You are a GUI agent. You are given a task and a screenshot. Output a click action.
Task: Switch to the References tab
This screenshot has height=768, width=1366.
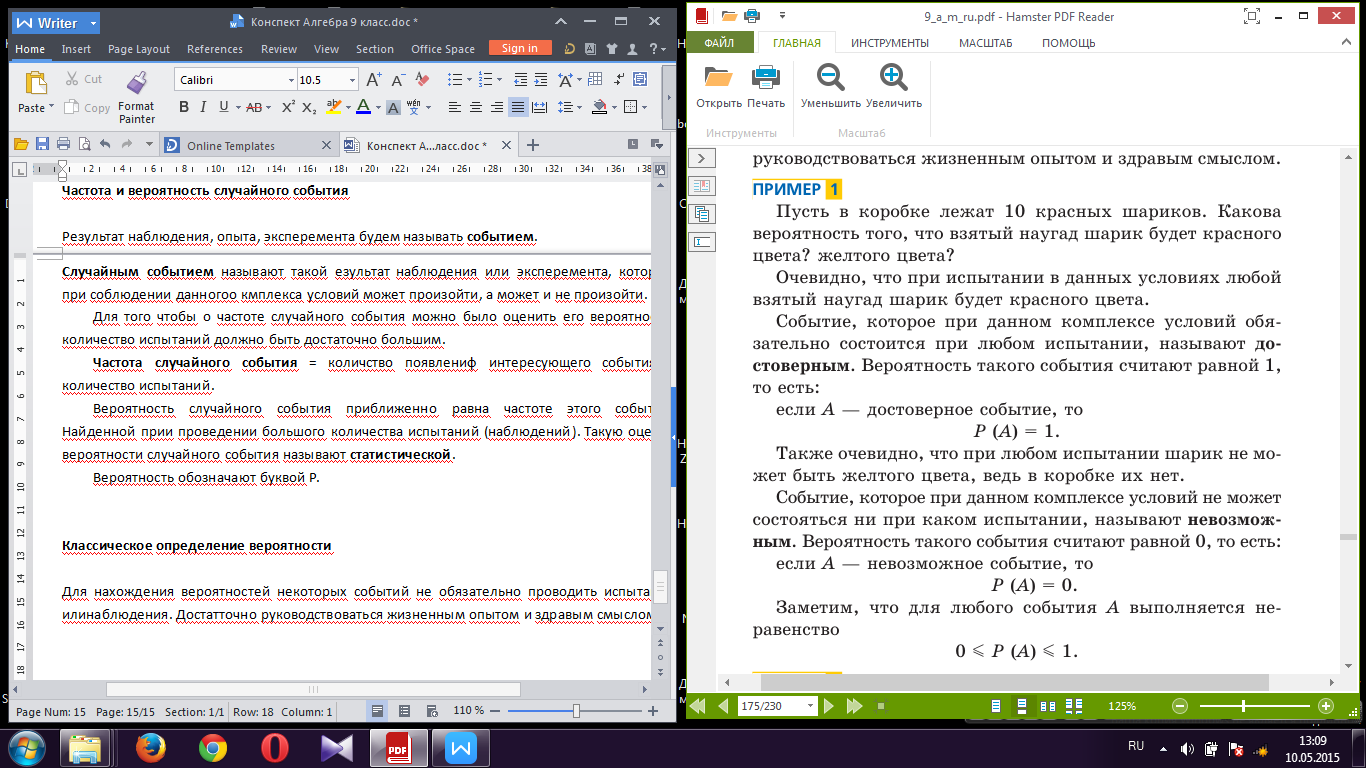[215, 49]
